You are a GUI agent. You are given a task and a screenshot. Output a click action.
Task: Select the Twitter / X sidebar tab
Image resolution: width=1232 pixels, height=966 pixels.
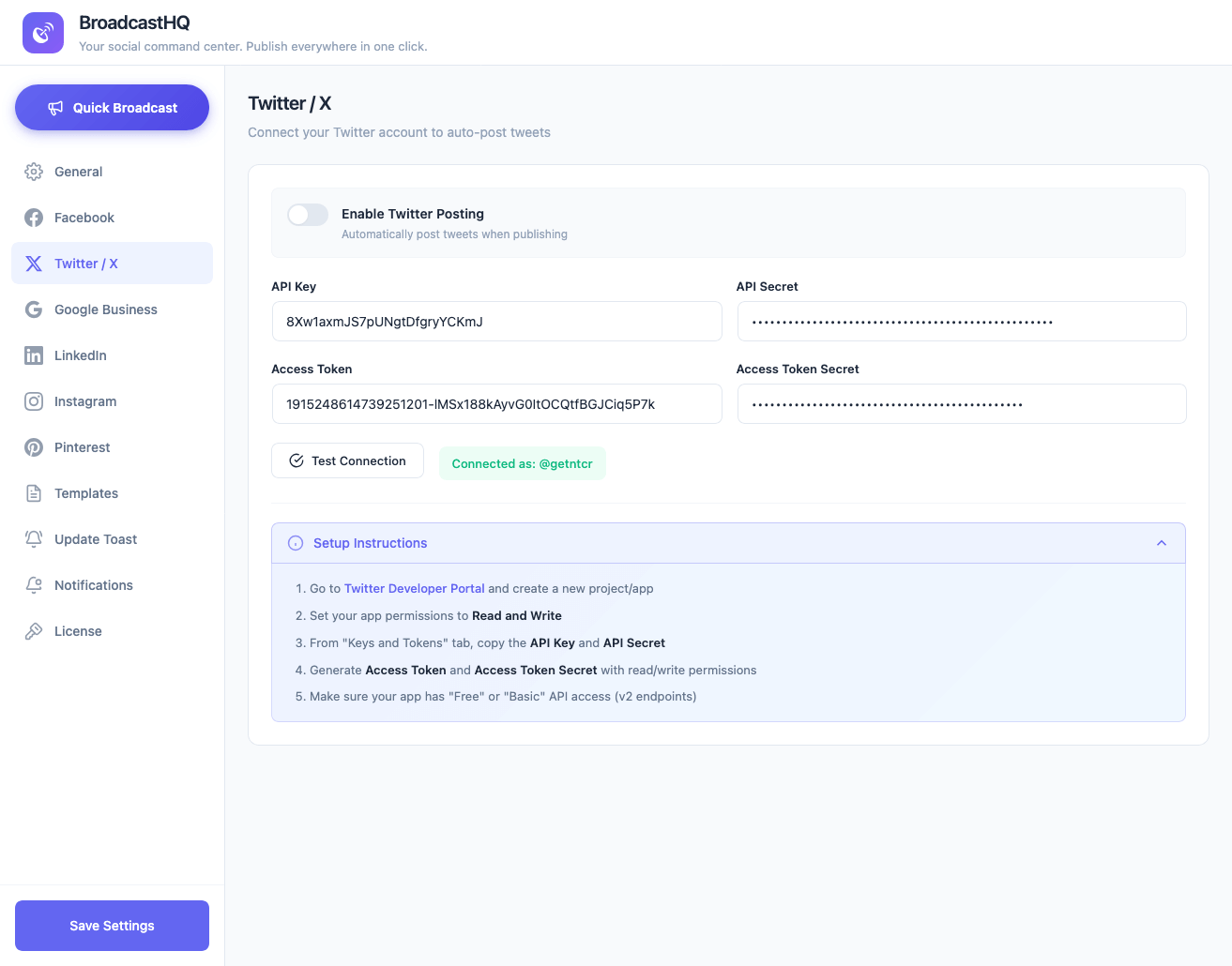86,264
